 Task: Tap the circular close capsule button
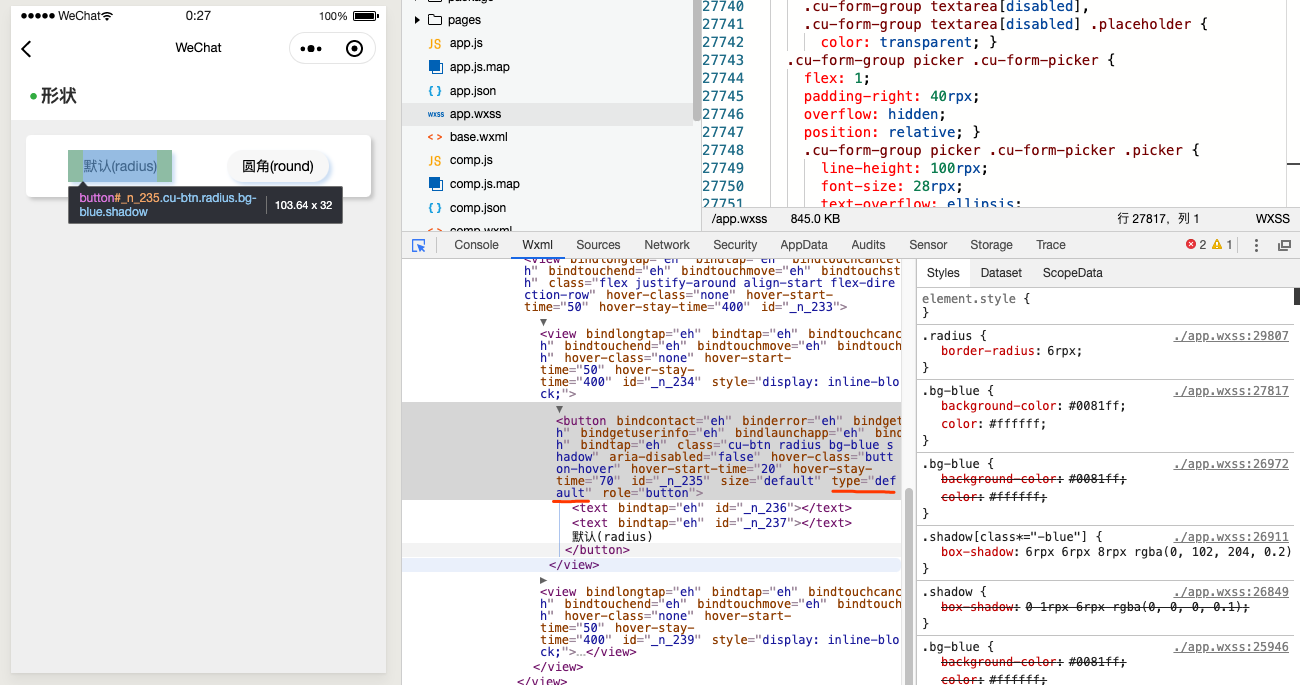pos(354,48)
